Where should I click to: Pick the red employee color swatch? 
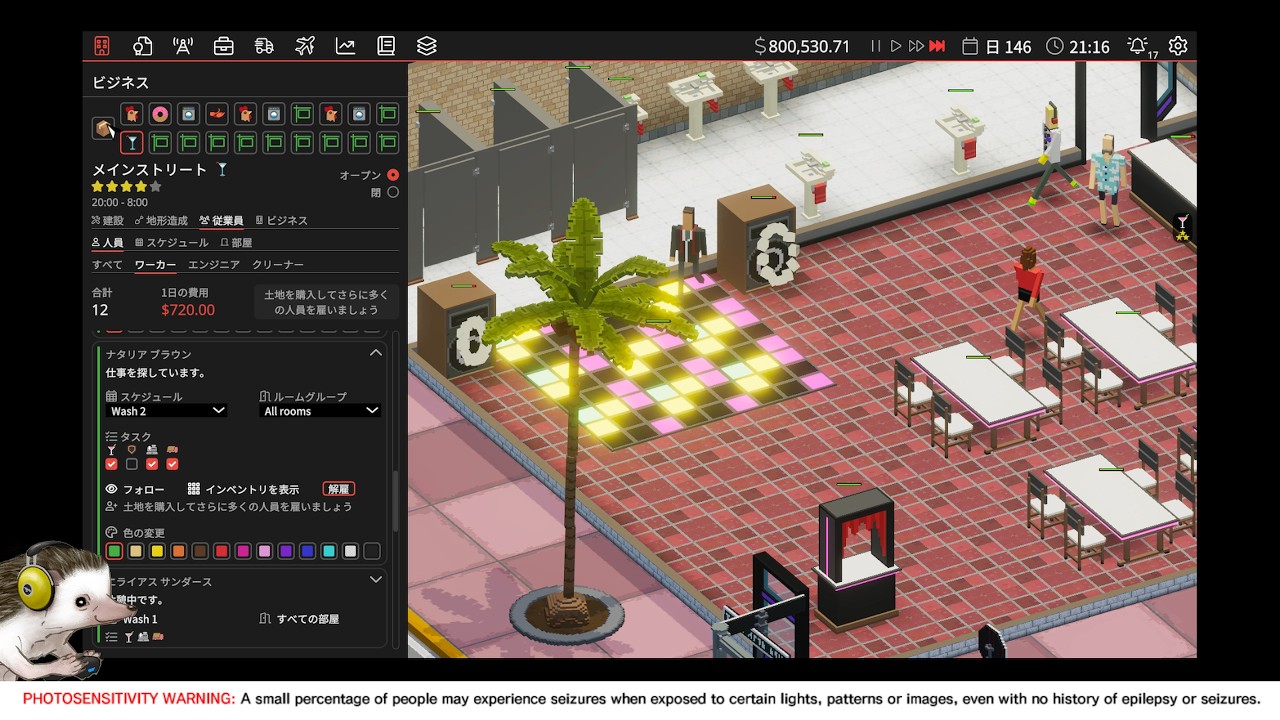tap(221, 551)
